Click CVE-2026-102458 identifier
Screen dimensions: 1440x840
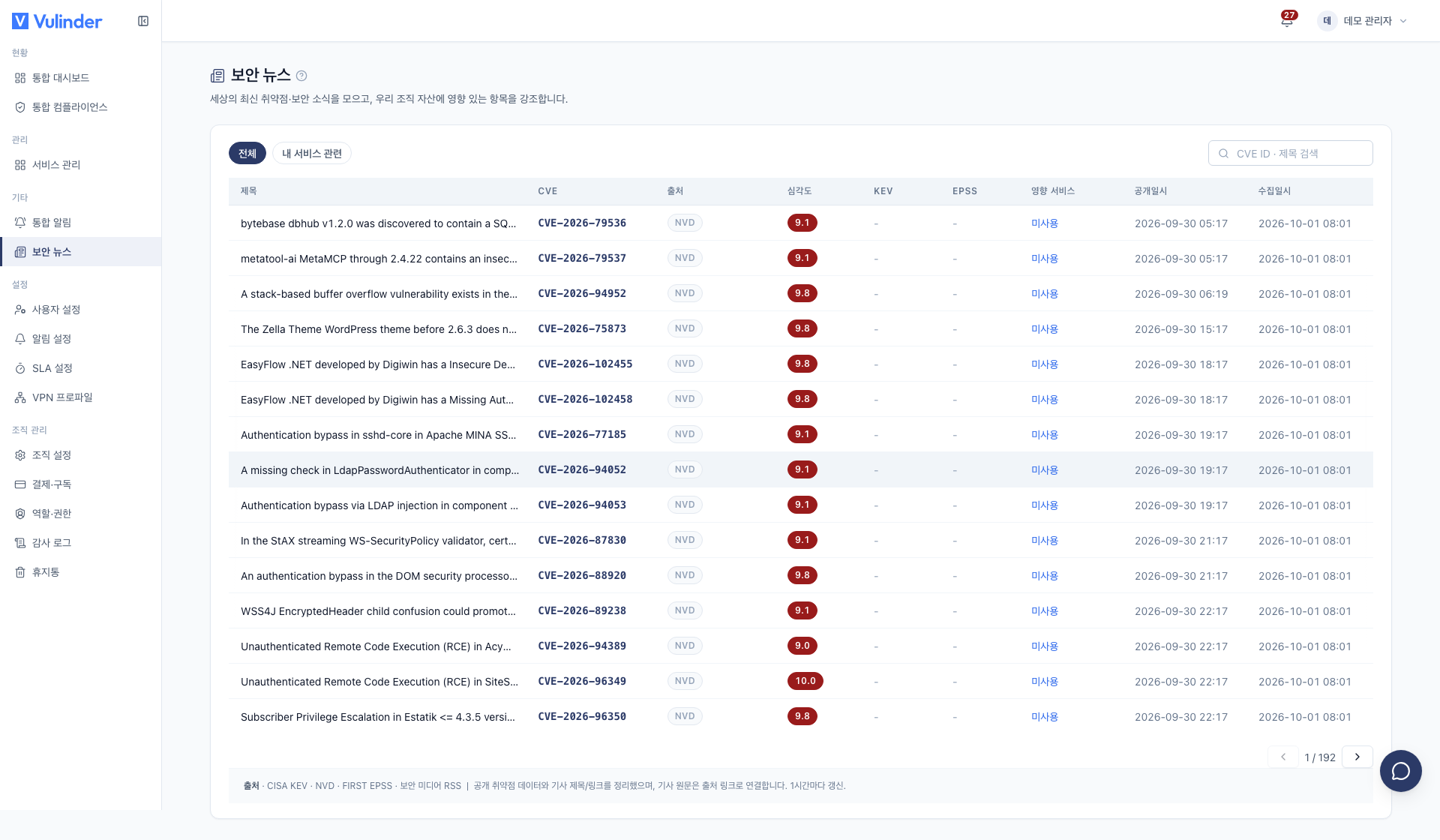pos(585,399)
